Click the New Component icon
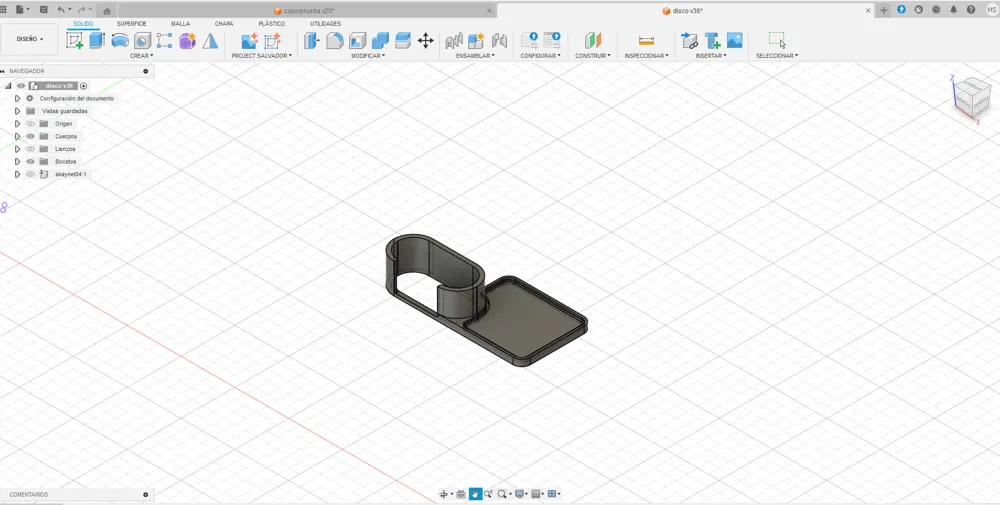 pyautogui.click(x=476, y=41)
